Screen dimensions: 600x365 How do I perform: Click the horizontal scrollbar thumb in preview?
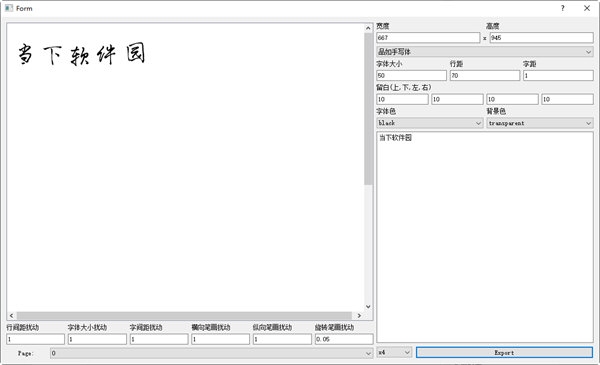(184, 316)
